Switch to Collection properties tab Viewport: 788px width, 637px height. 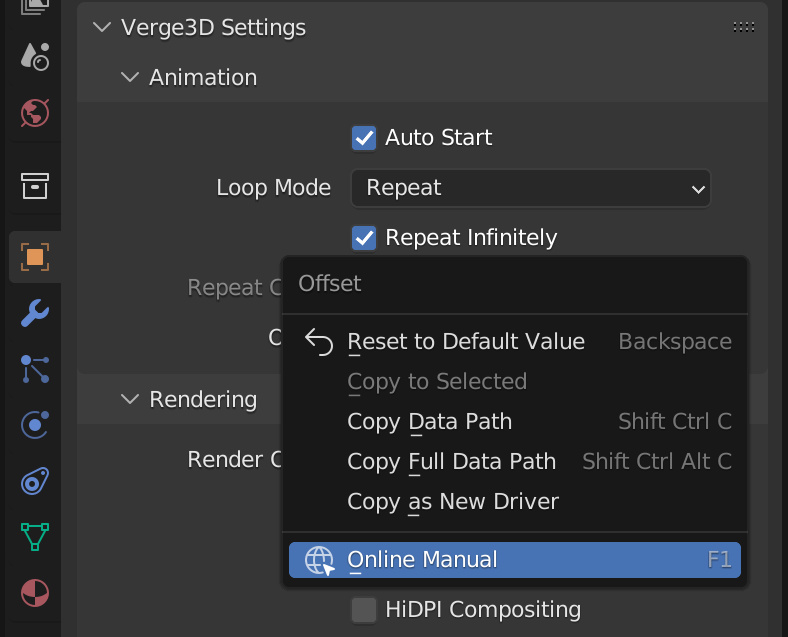coord(35,185)
